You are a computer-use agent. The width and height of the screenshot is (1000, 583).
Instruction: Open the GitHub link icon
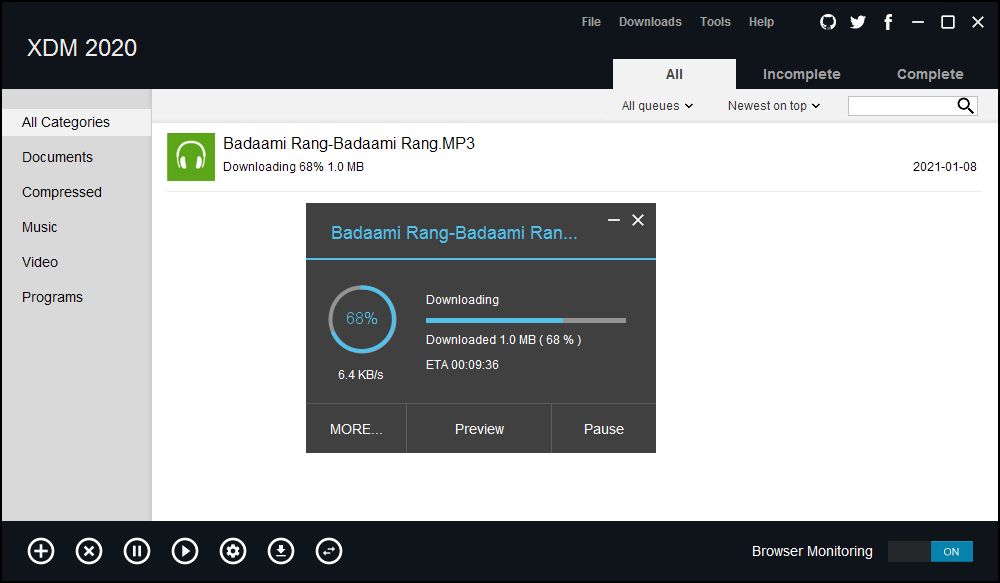pos(828,22)
